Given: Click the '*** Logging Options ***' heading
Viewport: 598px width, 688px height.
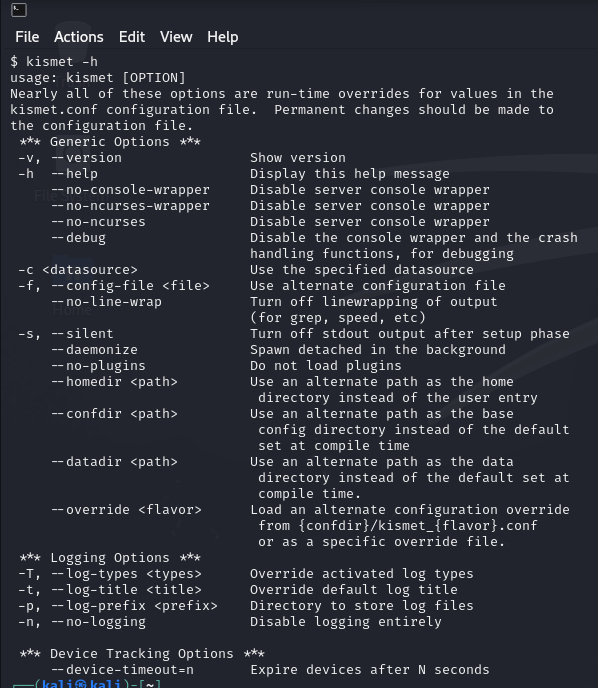Looking at the screenshot, I should (x=110, y=558).
